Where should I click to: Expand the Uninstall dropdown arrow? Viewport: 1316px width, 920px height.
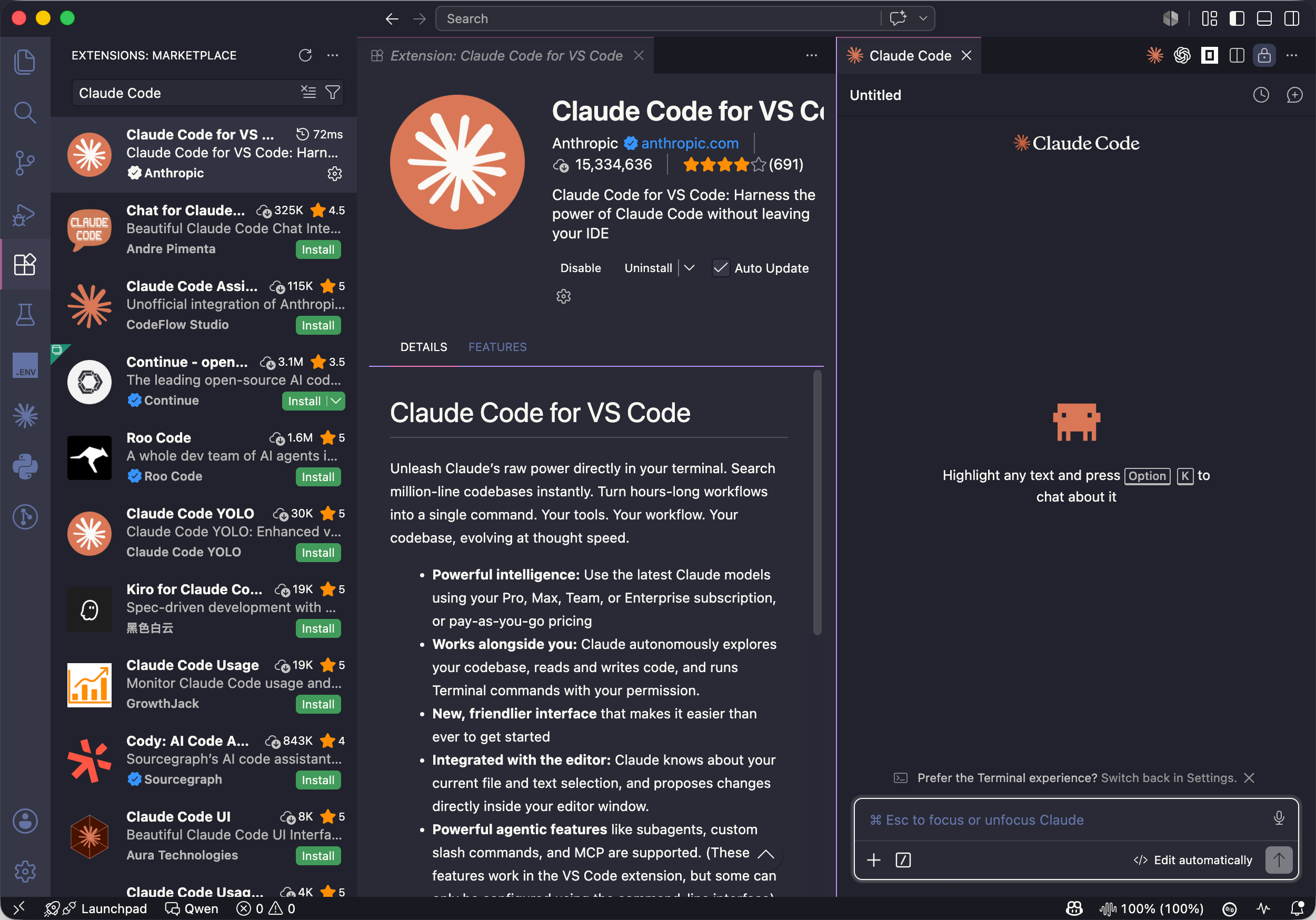point(689,268)
